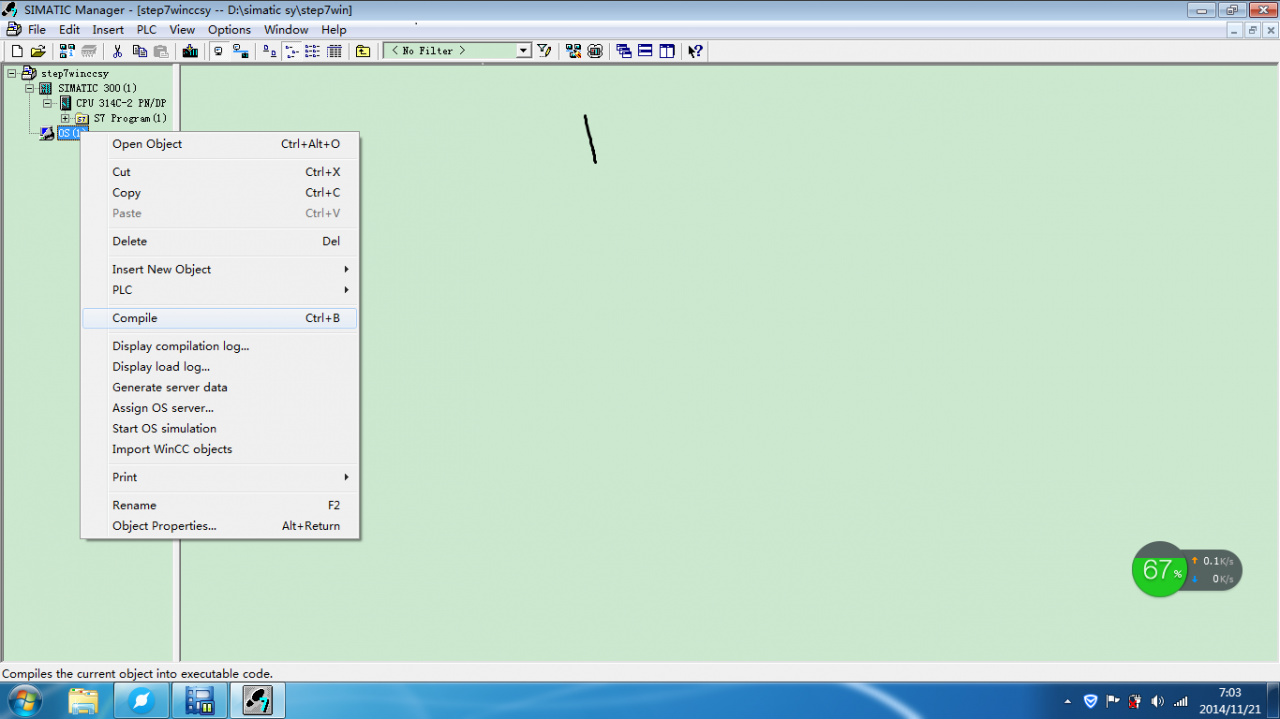Click the Cut scissors toolbar icon
The width and height of the screenshot is (1280, 719).
point(118,51)
